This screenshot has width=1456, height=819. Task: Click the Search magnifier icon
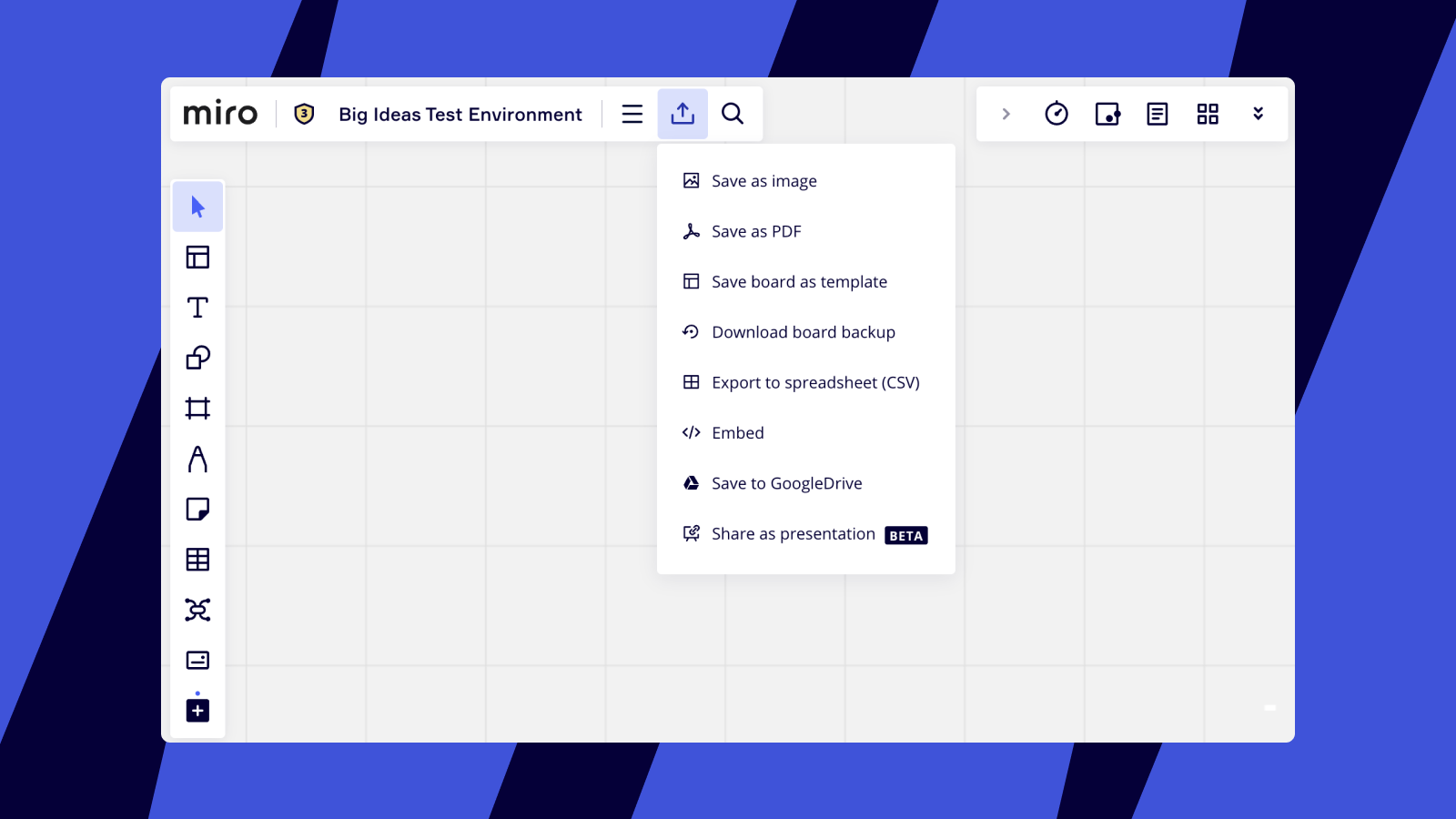click(733, 114)
